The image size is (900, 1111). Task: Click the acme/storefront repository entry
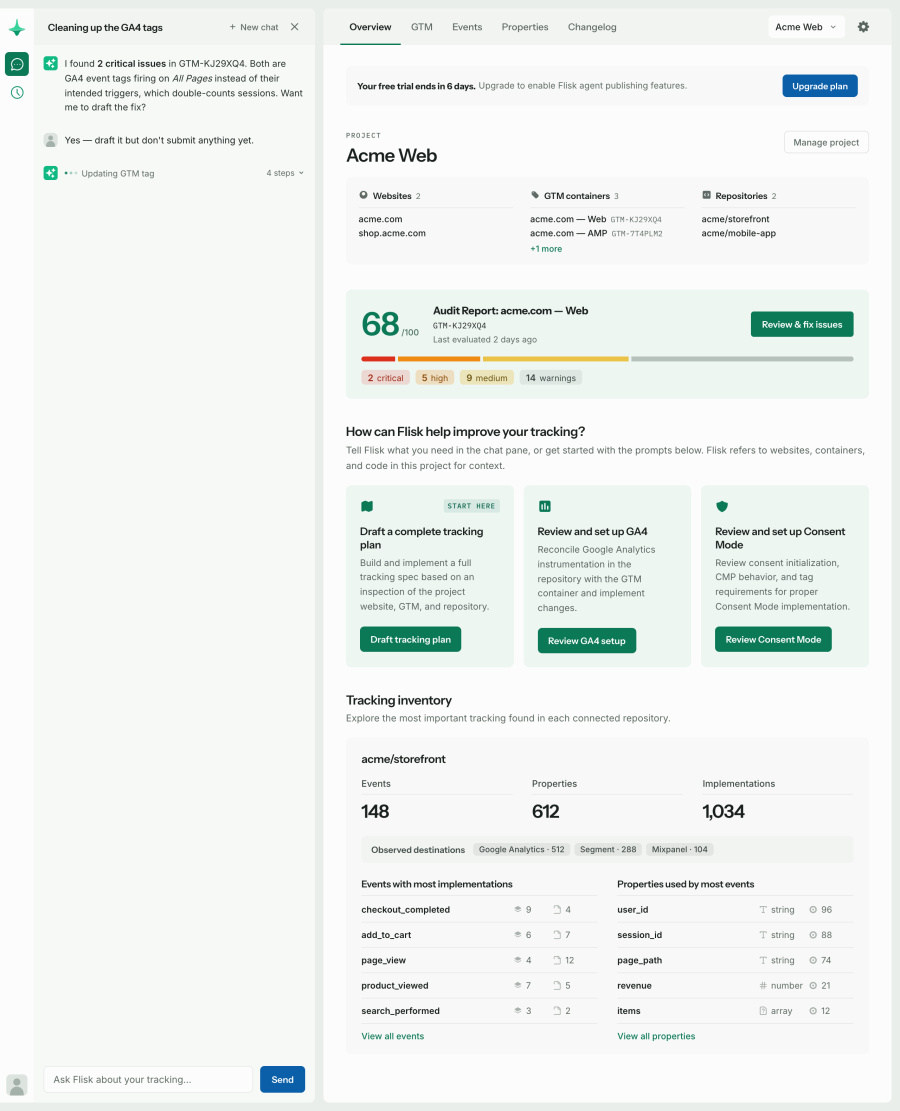click(x=735, y=219)
